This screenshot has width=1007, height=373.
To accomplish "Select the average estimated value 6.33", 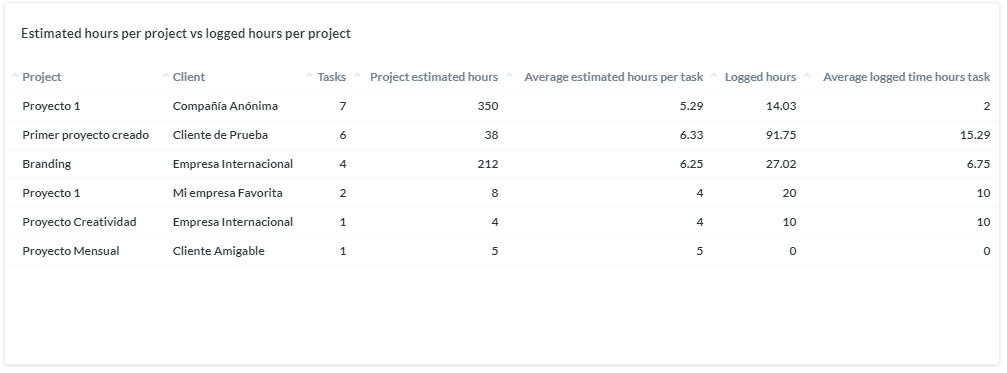I will pyautogui.click(x=692, y=135).
